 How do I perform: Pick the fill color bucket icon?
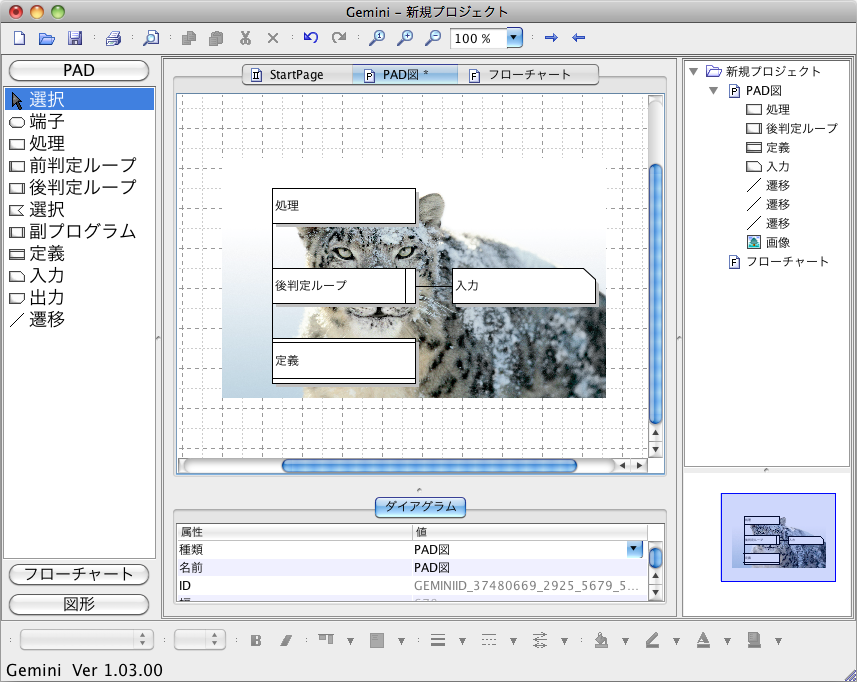[x=601, y=640]
